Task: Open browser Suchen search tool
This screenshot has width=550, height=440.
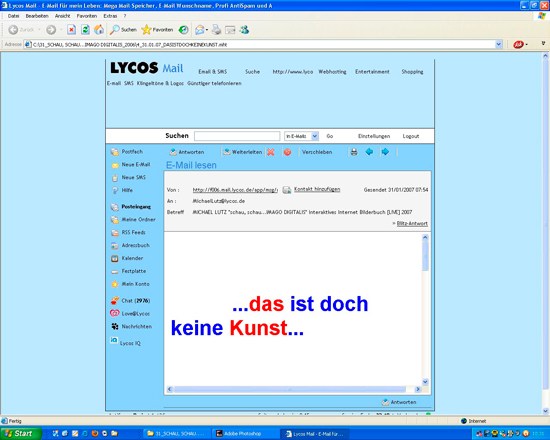Action: pos(123,30)
